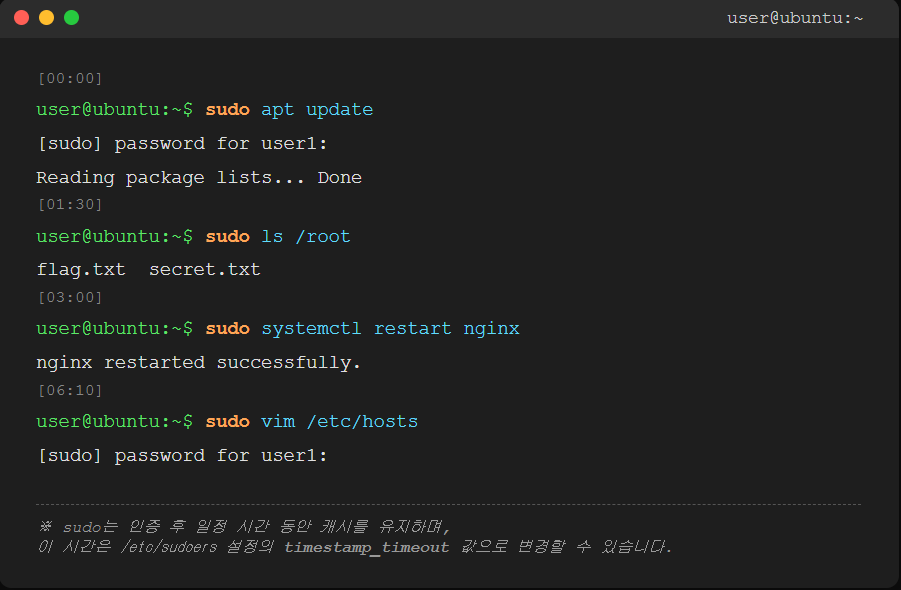The width and height of the screenshot is (901, 590).
Task: Click the window title user@ubuntu:~
Action: (x=795, y=18)
